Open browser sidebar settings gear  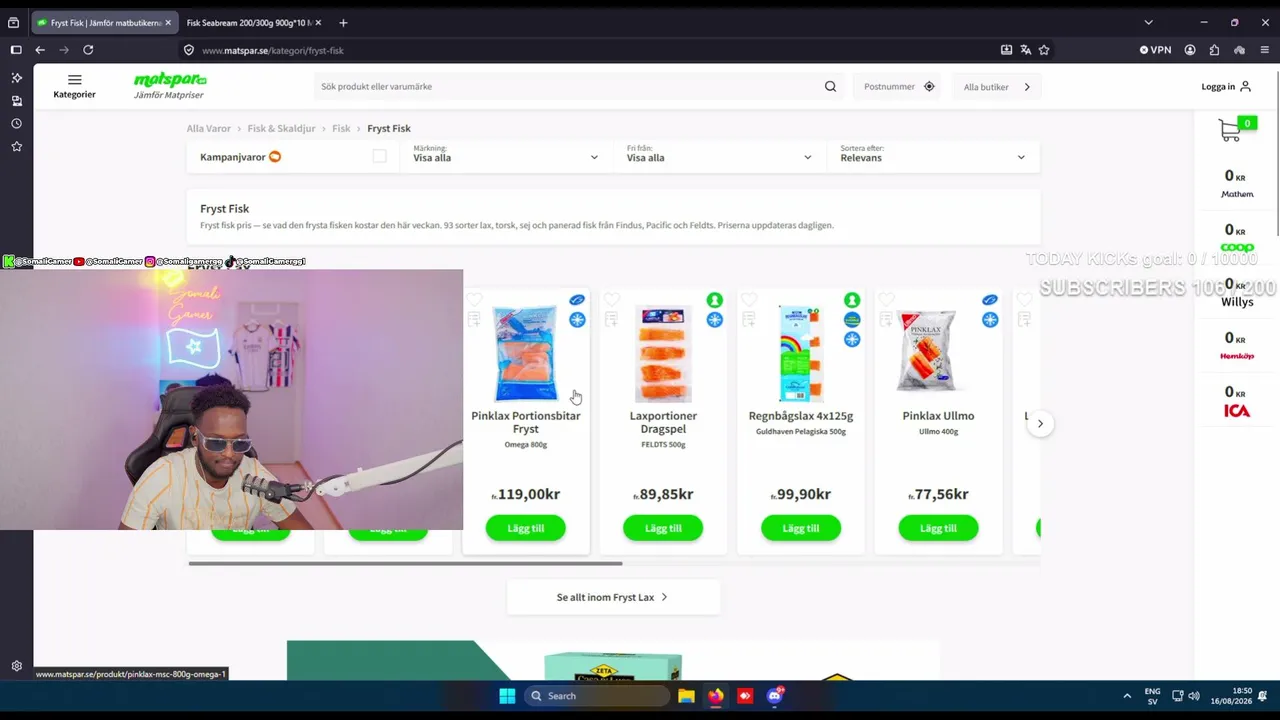16,666
